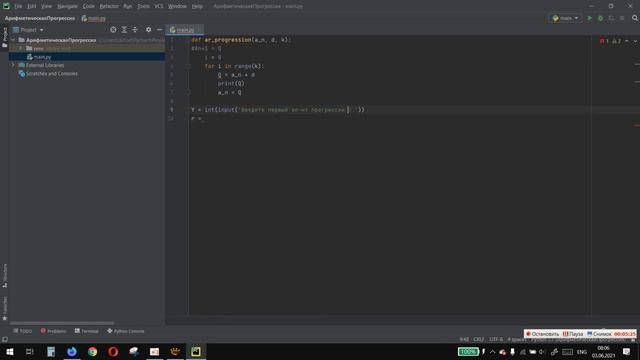Click the warning count indicator in editor
640x360 pixels.
click(616, 41)
